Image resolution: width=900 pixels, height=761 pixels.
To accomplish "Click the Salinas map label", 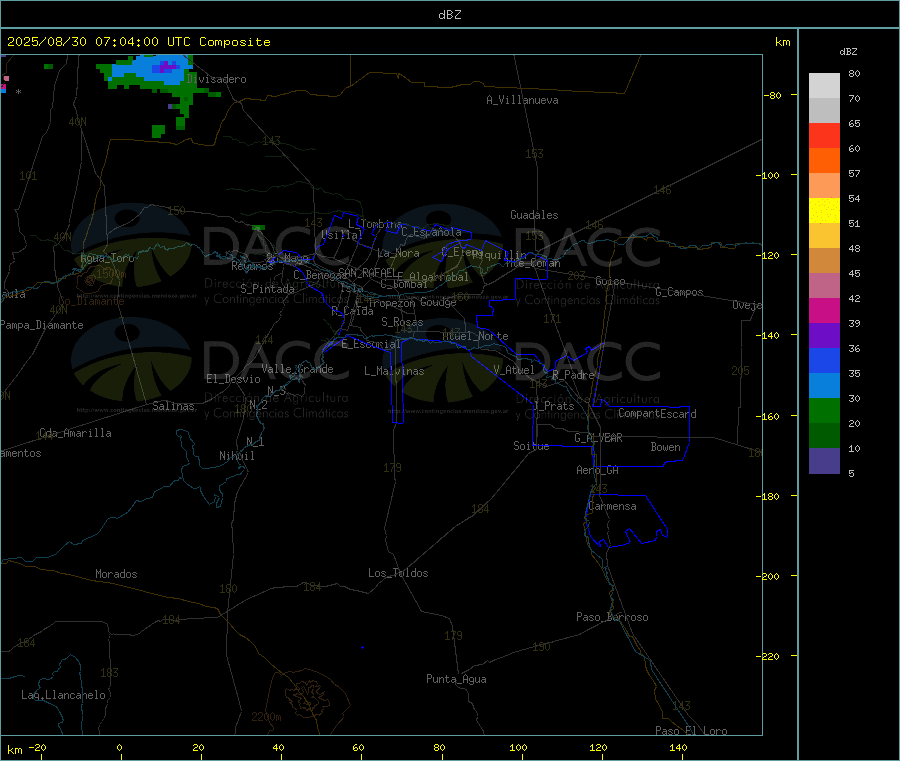I will click(173, 406).
